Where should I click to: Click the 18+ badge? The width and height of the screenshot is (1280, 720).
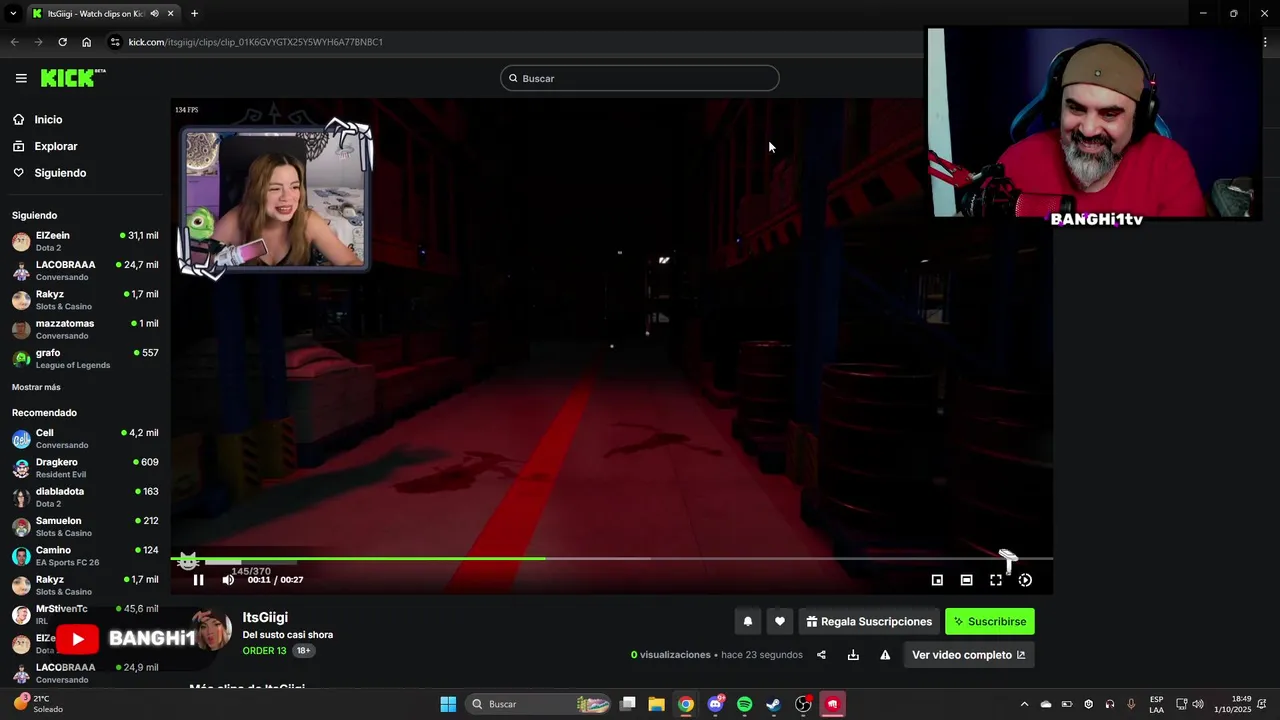tap(303, 651)
